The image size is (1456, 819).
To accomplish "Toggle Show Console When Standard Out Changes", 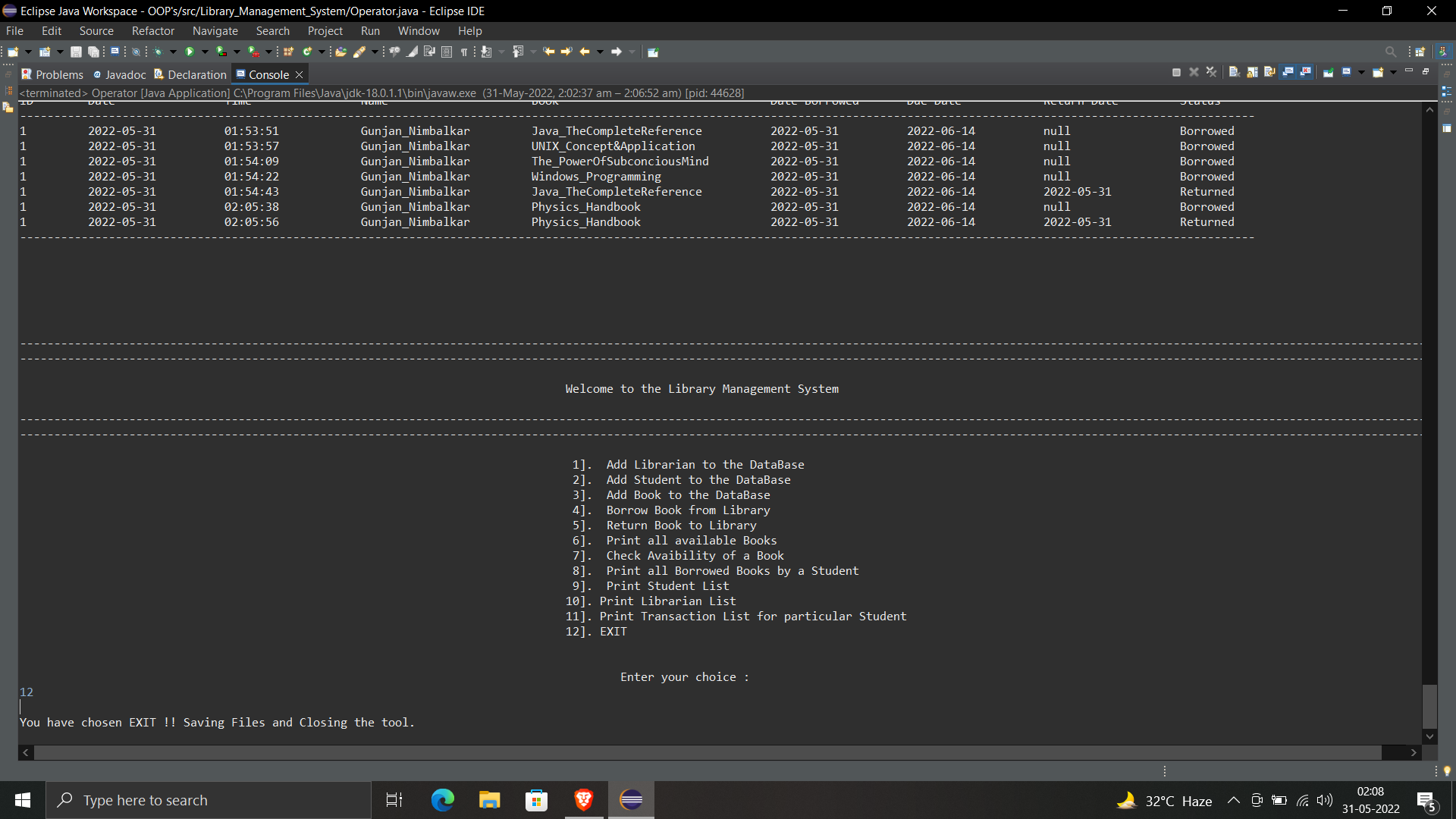I will pyautogui.click(x=1288, y=72).
